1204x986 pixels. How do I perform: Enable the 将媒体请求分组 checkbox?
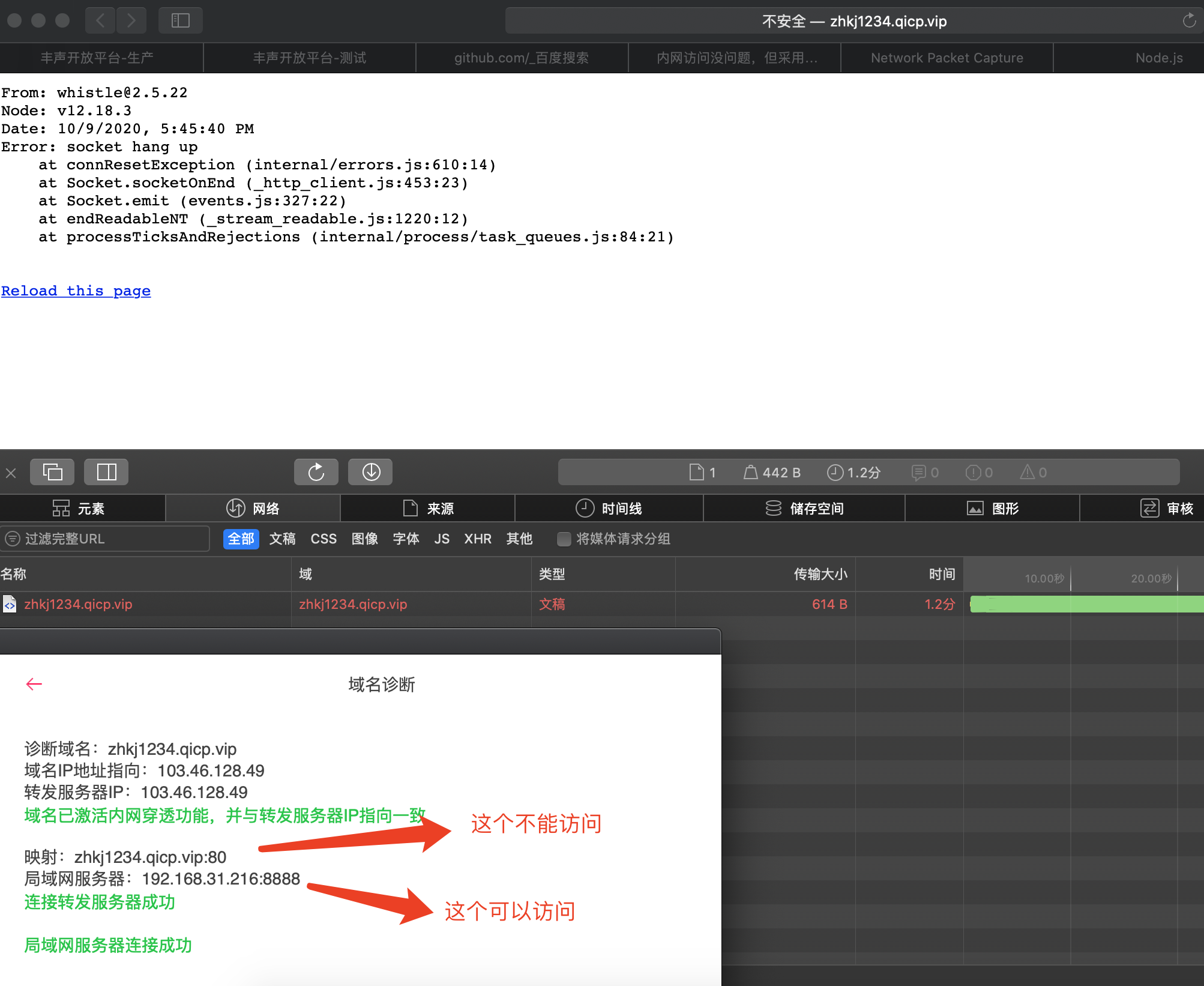tap(564, 539)
